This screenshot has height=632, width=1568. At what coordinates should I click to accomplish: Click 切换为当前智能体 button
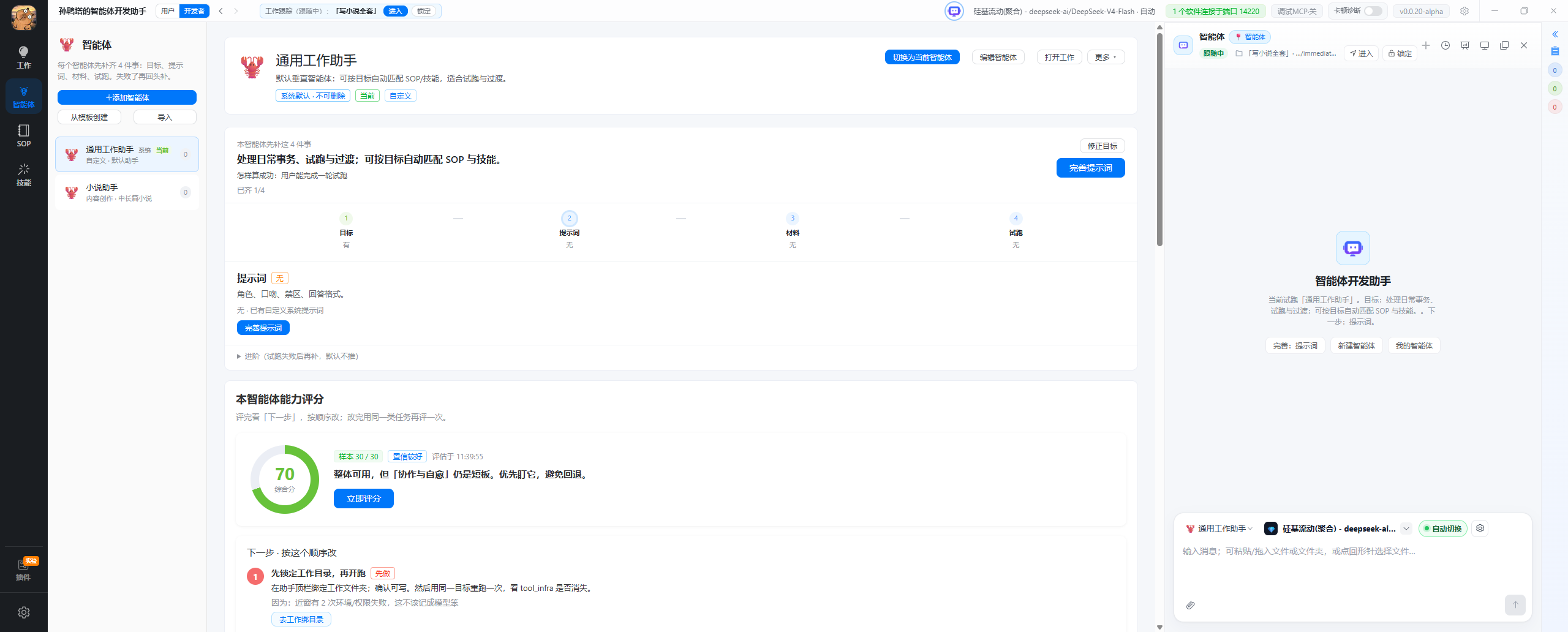pyautogui.click(x=922, y=57)
